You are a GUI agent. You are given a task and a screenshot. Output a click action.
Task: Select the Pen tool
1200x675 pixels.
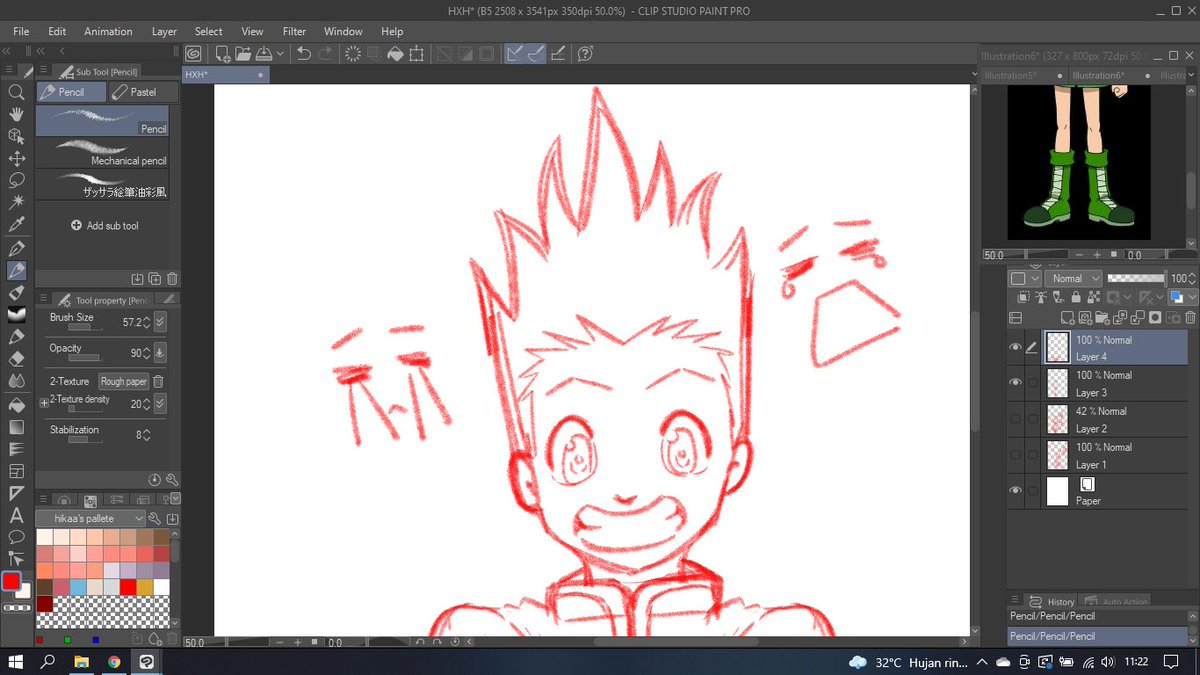click(16, 248)
